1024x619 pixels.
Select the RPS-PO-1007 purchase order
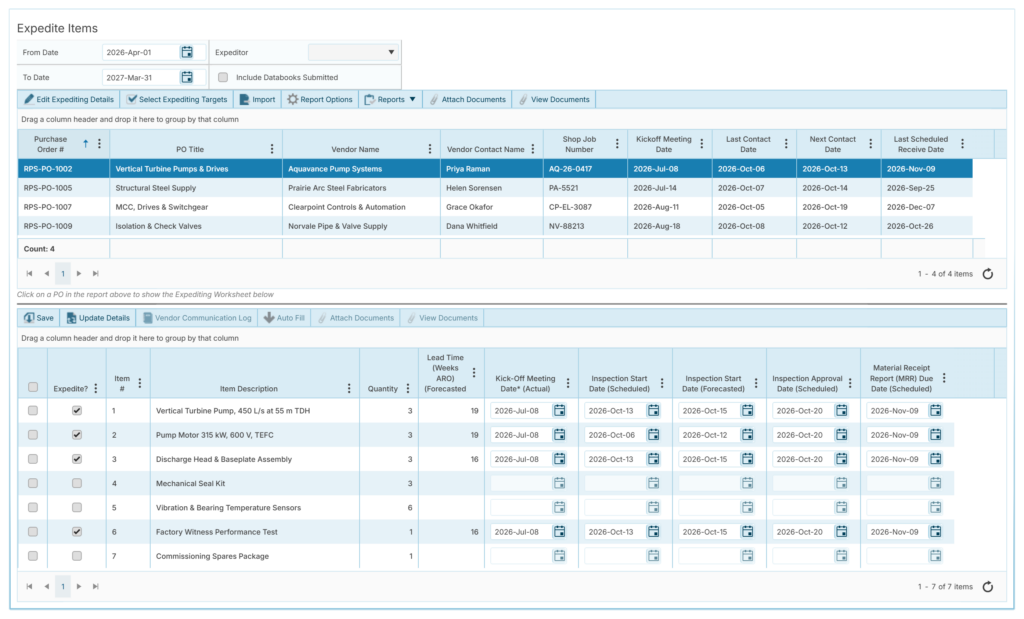pos(495,207)
